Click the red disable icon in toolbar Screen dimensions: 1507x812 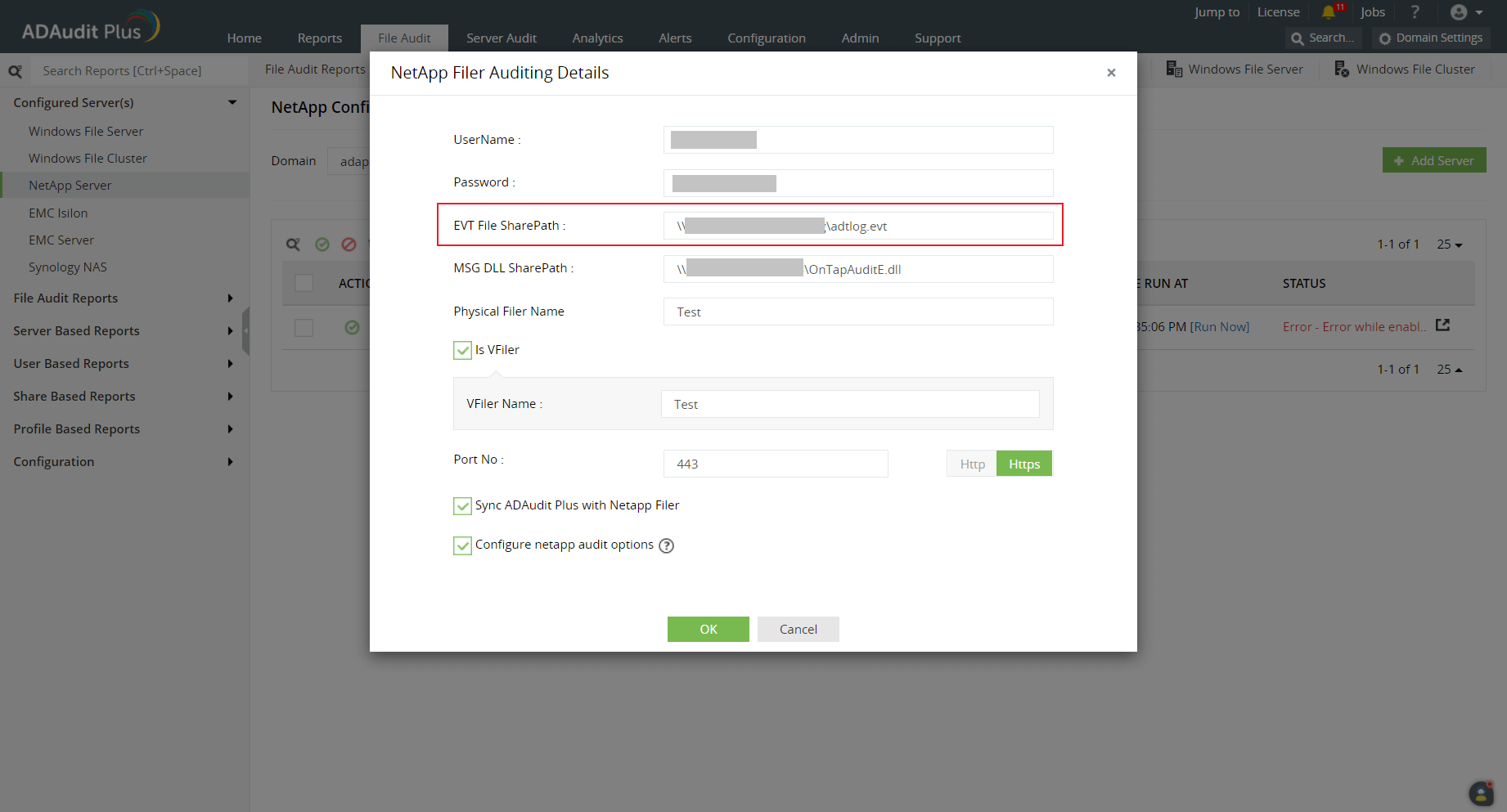pos(349,244)
